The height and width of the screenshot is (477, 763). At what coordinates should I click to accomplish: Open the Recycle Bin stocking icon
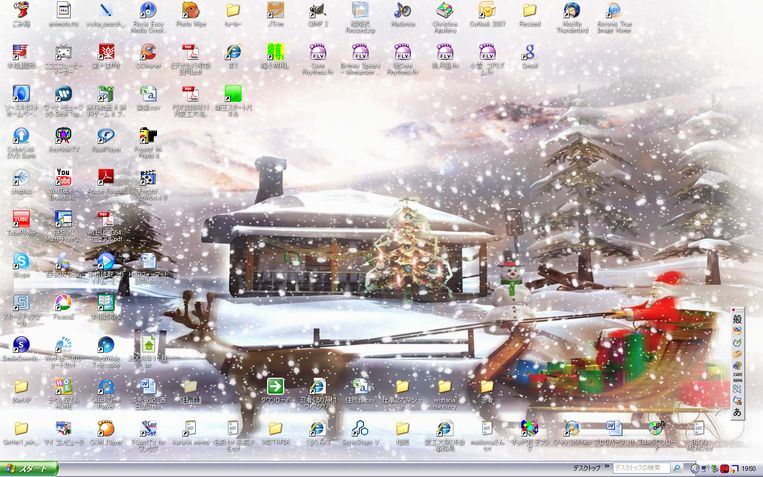point(20,11)
